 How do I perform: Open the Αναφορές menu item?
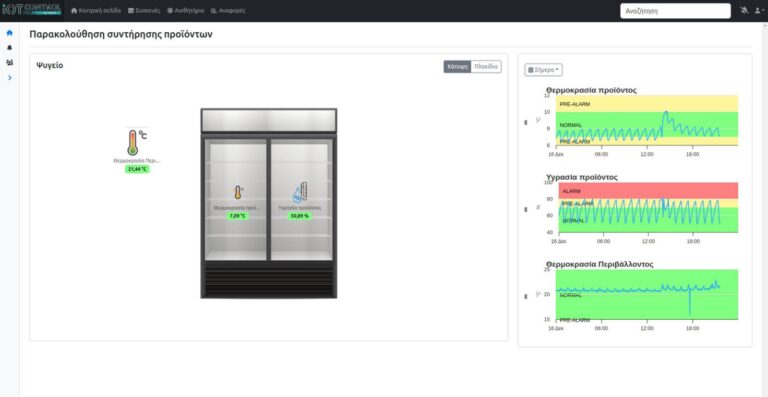(228, 10)
